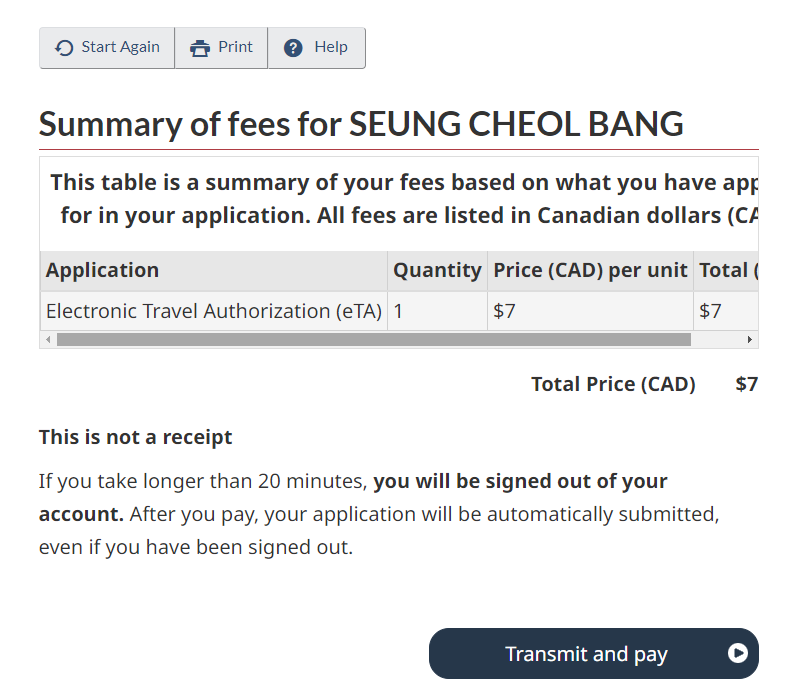Click the $7 price per unit cell
The width and height of the screenshot is (812, 693).
pyautogui.click(x=505, y=311)
